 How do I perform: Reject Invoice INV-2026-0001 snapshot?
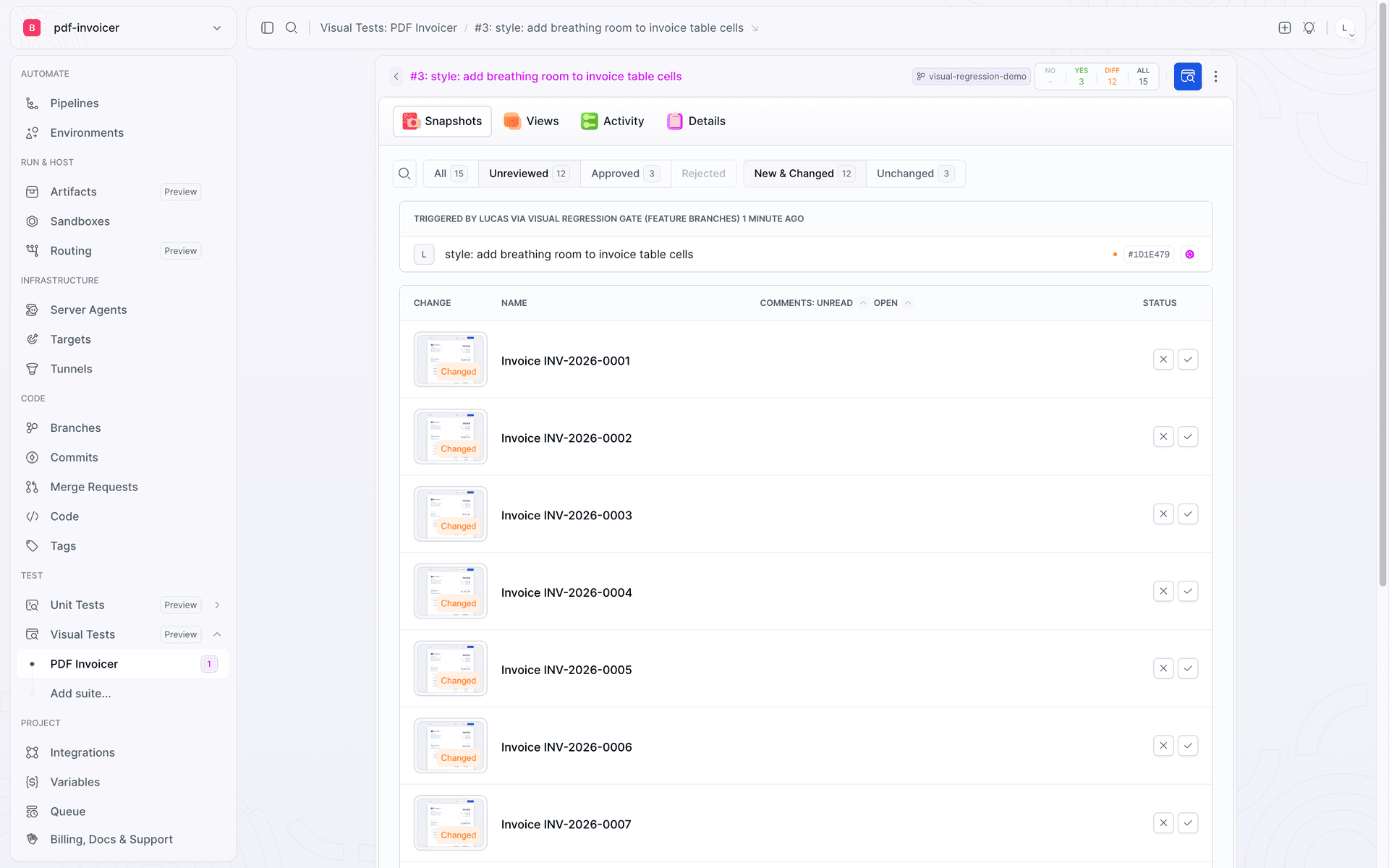coord(1163,359)
